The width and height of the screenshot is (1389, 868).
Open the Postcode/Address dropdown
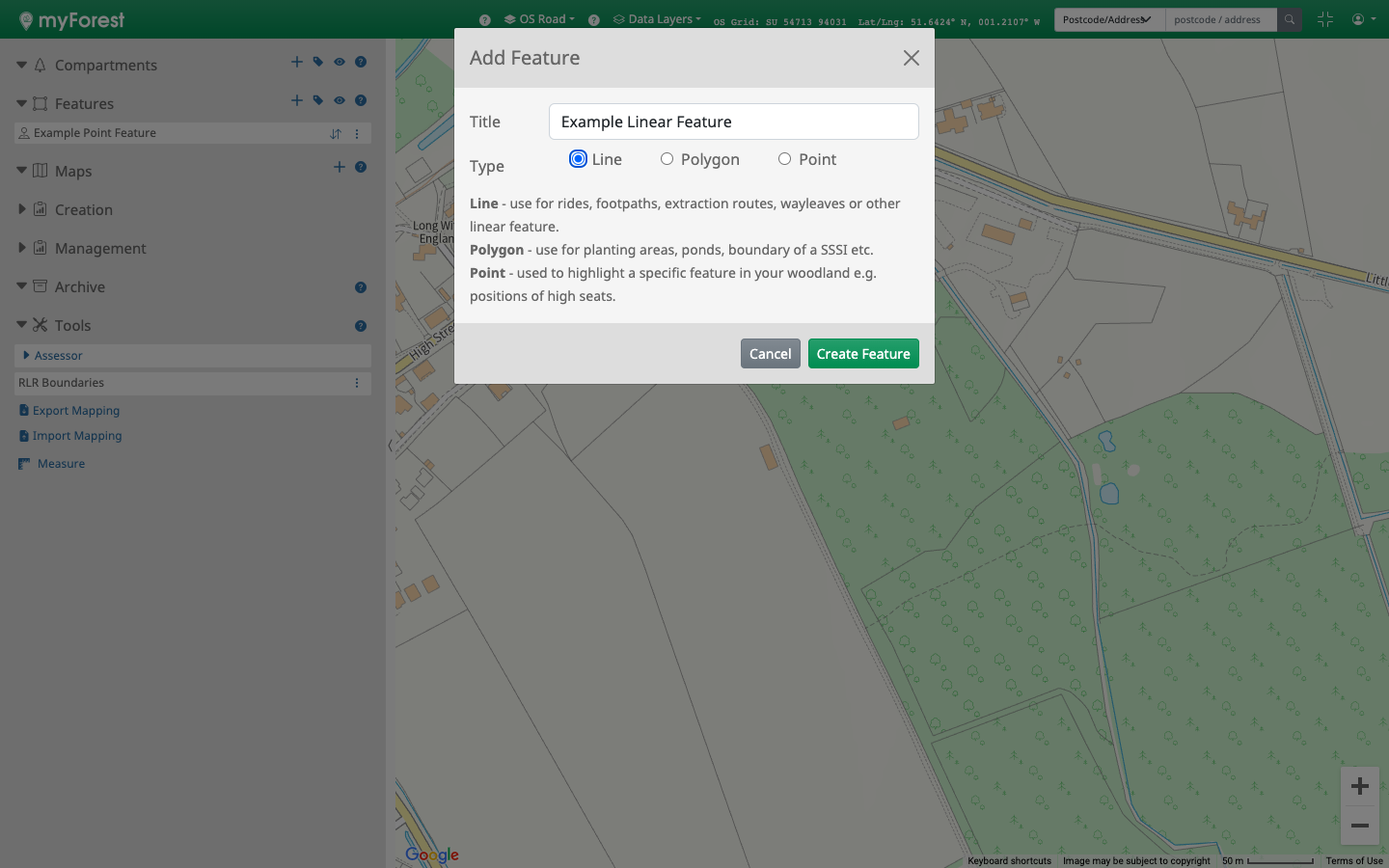click(1108, 19)
